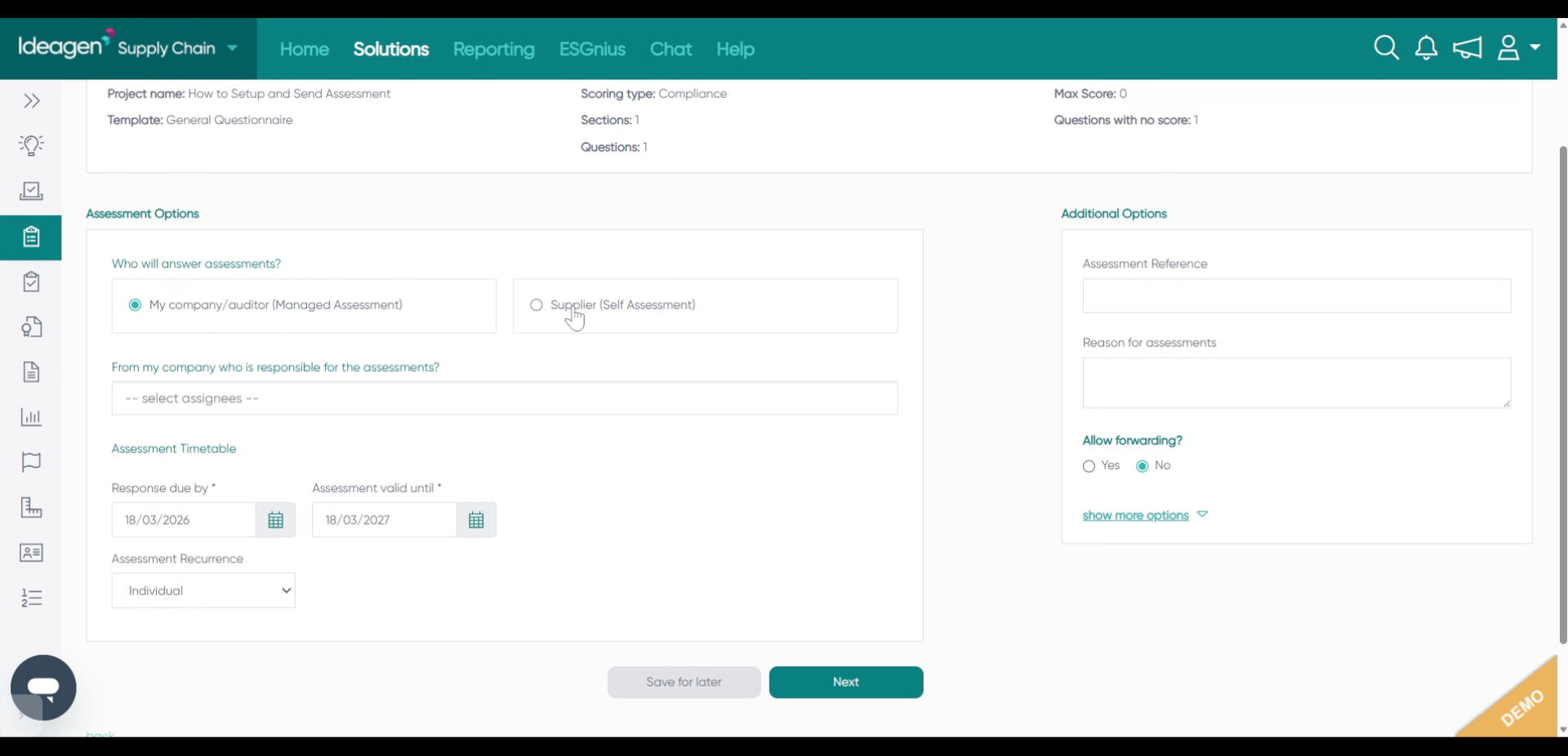
Task: Open ESGnius menu
Action: point(592,49)
